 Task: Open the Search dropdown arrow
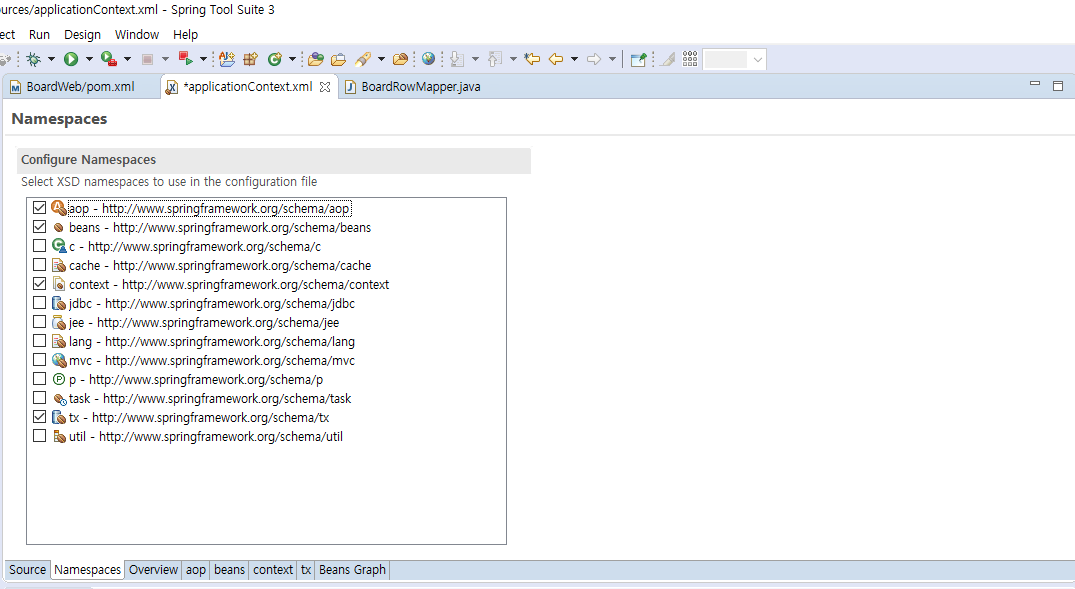381,60
